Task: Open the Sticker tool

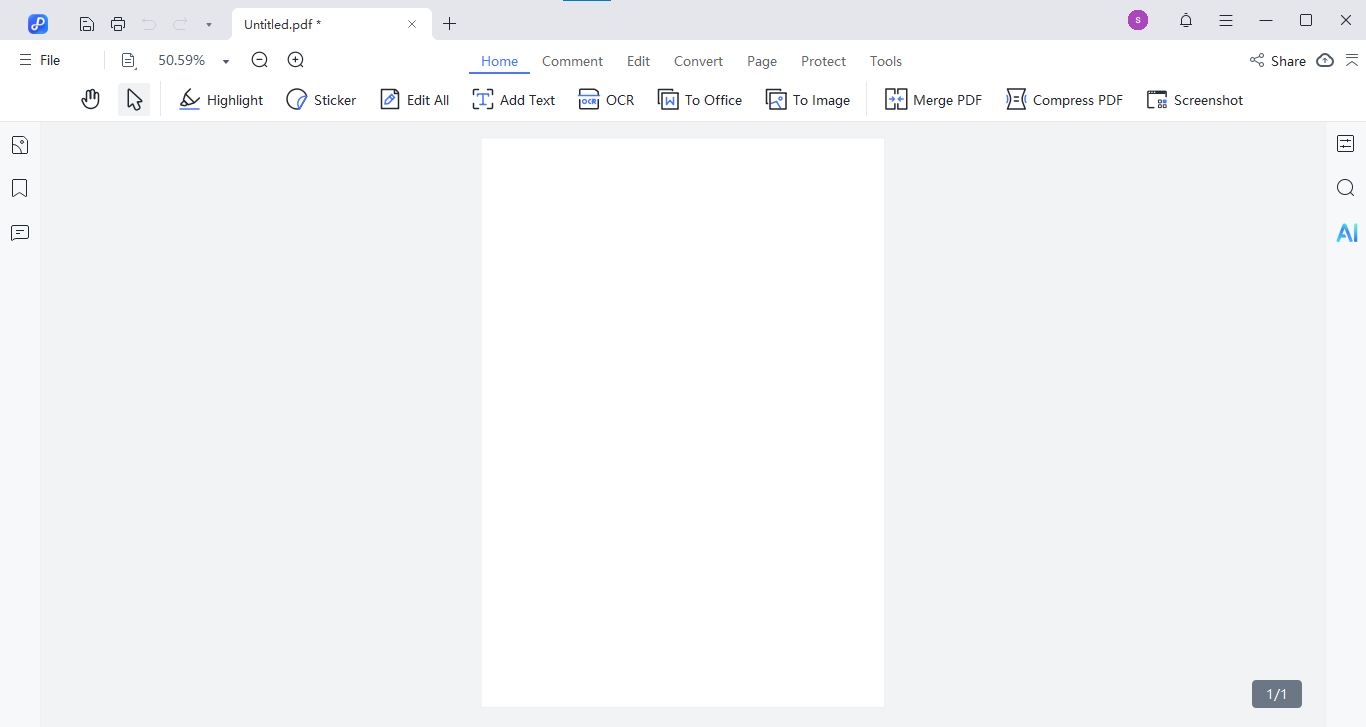Action: point(321,99)
